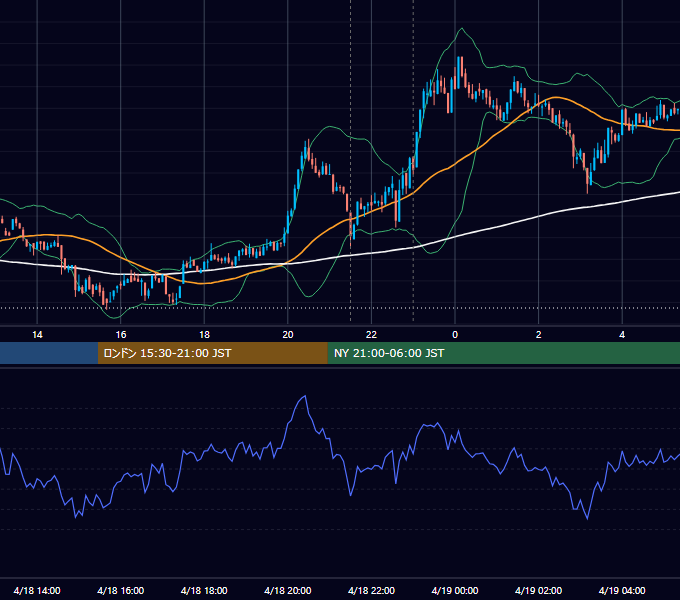Screen dimensions: 680x600
Task: Click the 4/18 18:00 date label
Action: 204,590
